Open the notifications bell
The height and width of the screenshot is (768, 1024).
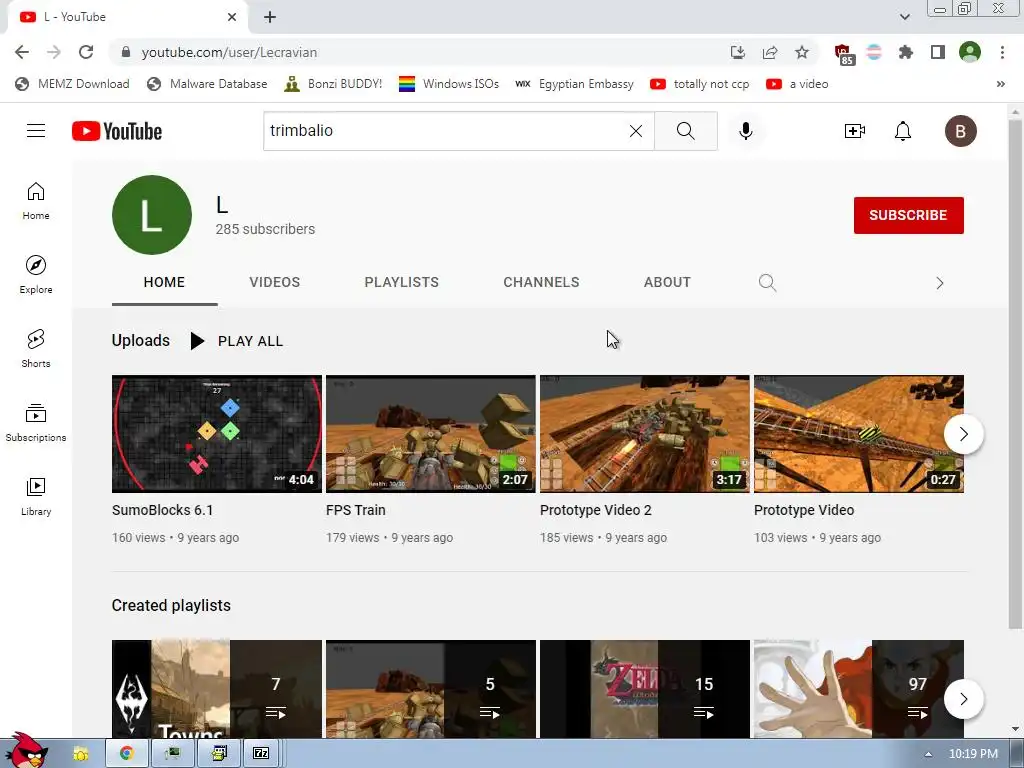pos(903,131)
